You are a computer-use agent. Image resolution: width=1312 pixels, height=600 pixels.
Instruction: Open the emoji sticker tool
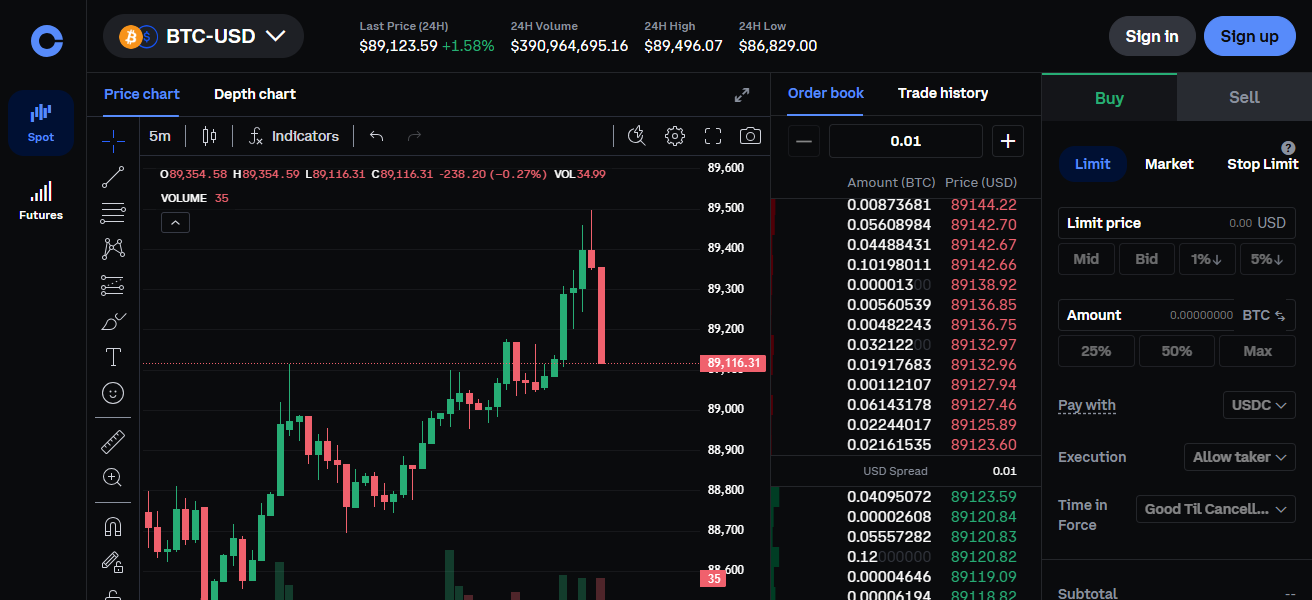pyautogui.click(x=112, y=393)
